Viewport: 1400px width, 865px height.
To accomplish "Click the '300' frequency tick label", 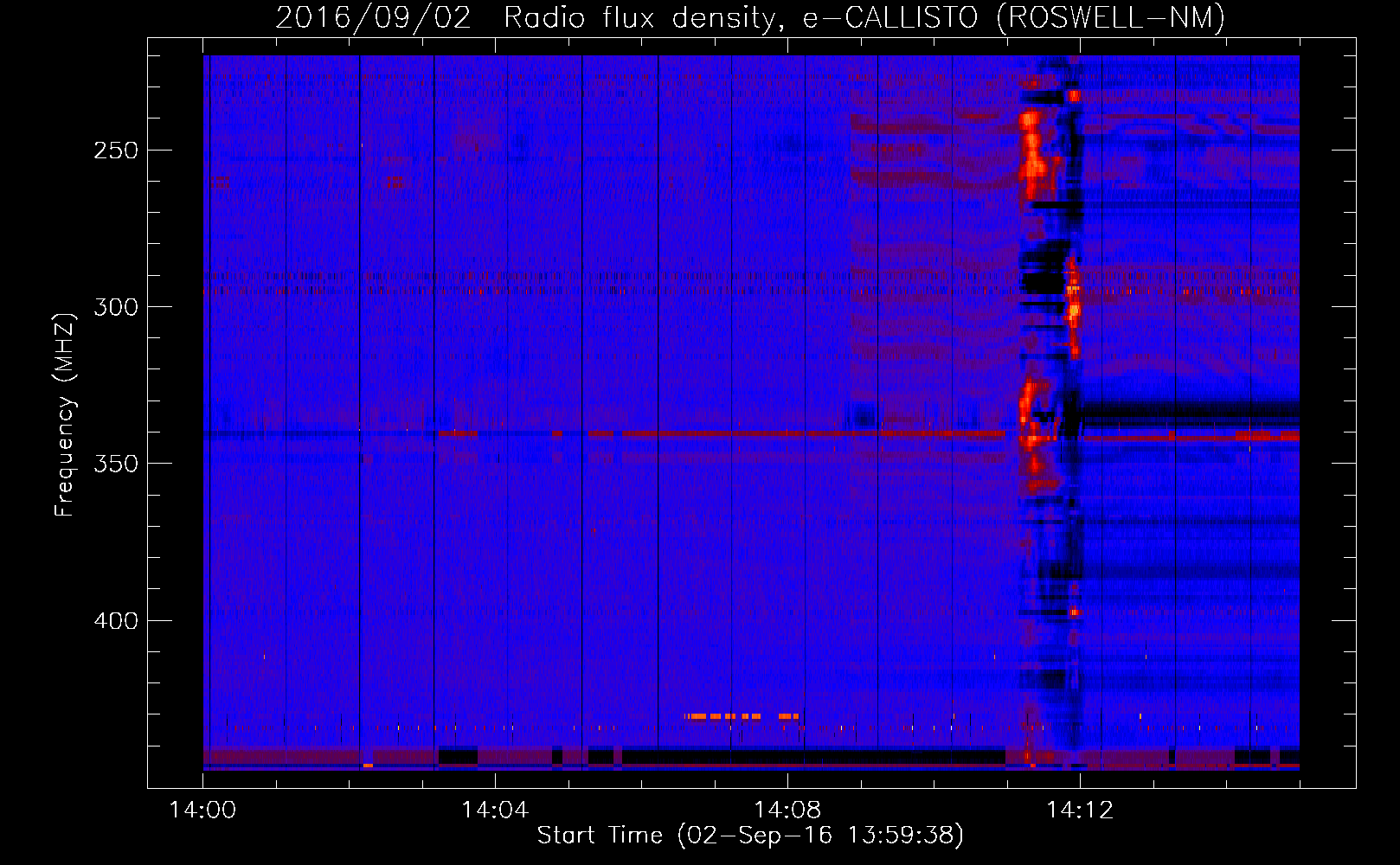I will coord(116,307).
